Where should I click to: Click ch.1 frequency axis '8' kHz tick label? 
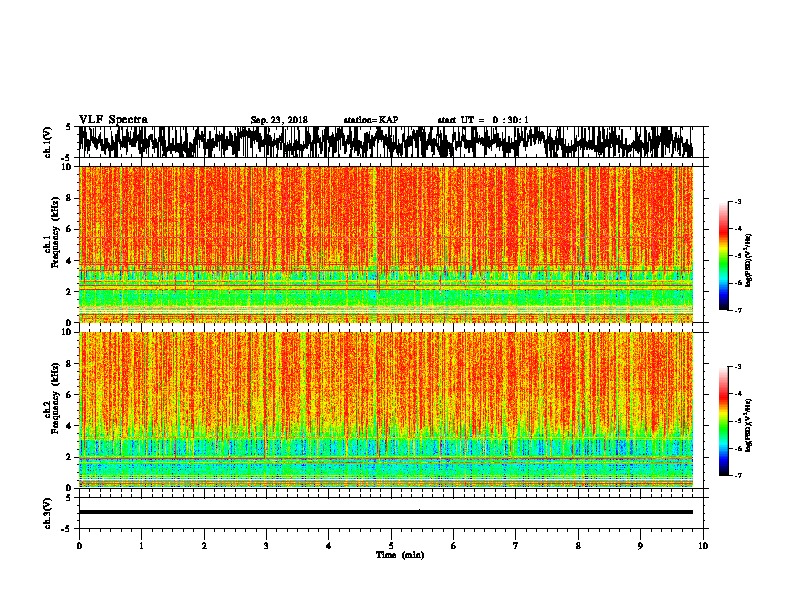pyautogui.click(x=69, y=198)
